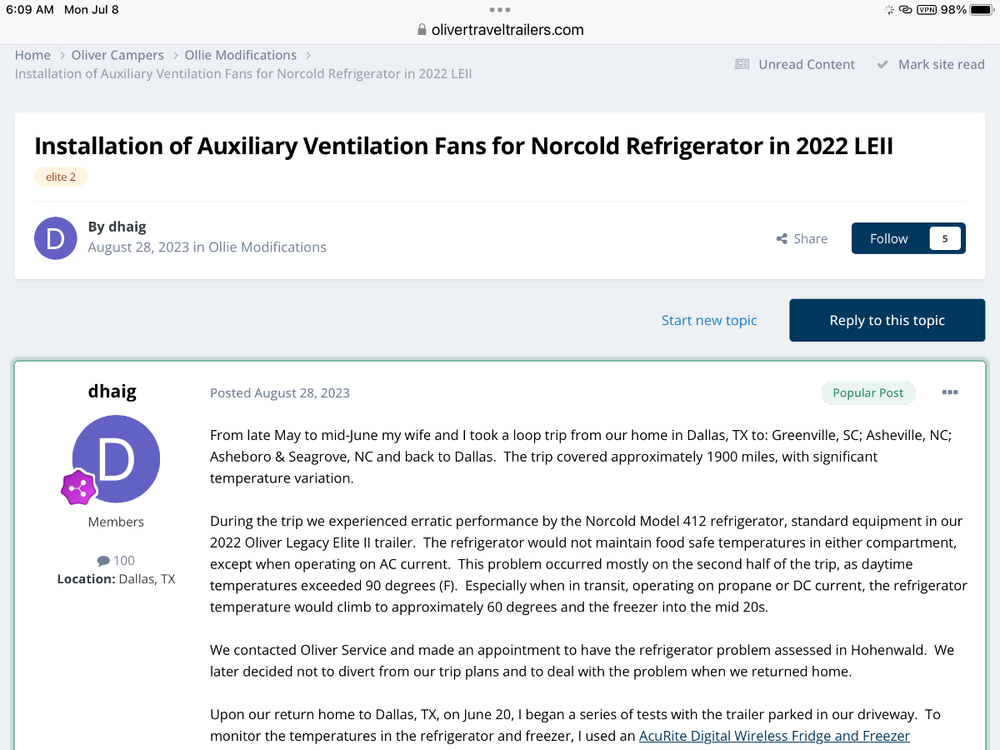Open Ollie Modifications breadcrumb link
Image resolution: width=1000 pixels, height=750 pixels.
point(240,55)
